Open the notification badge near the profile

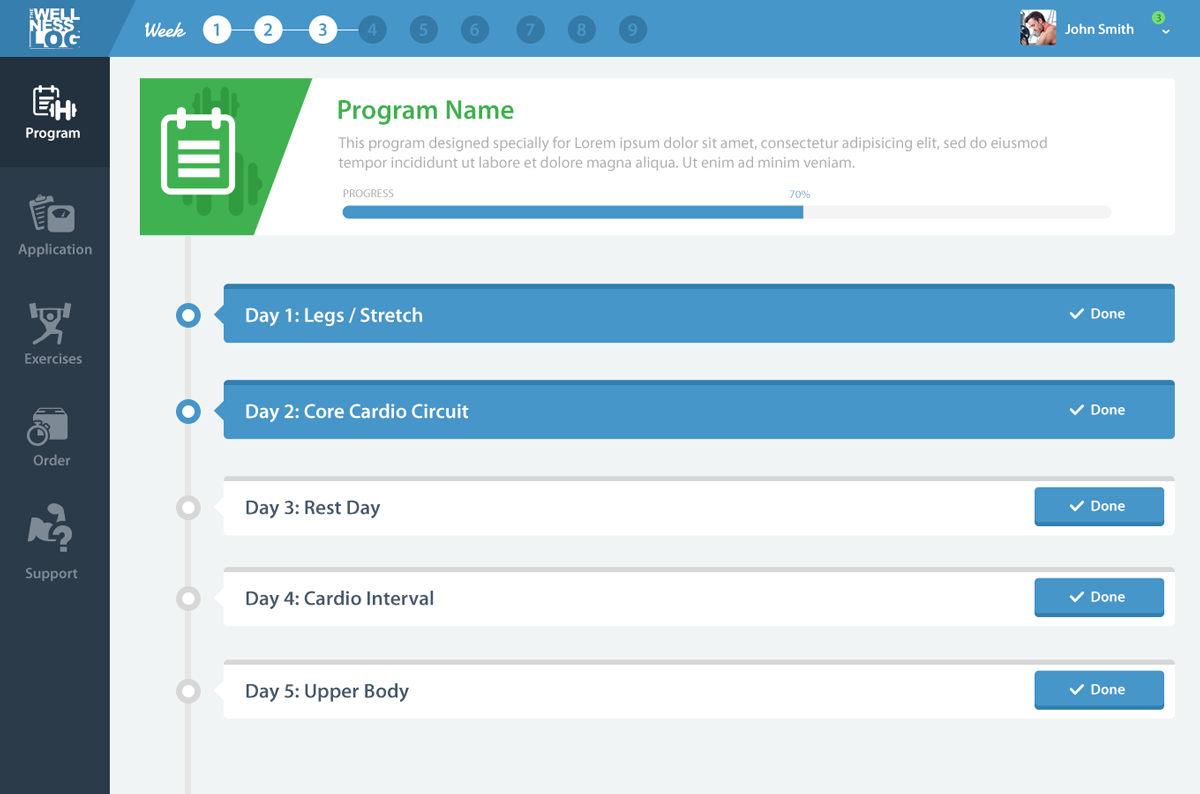(x=1158, y=18)
